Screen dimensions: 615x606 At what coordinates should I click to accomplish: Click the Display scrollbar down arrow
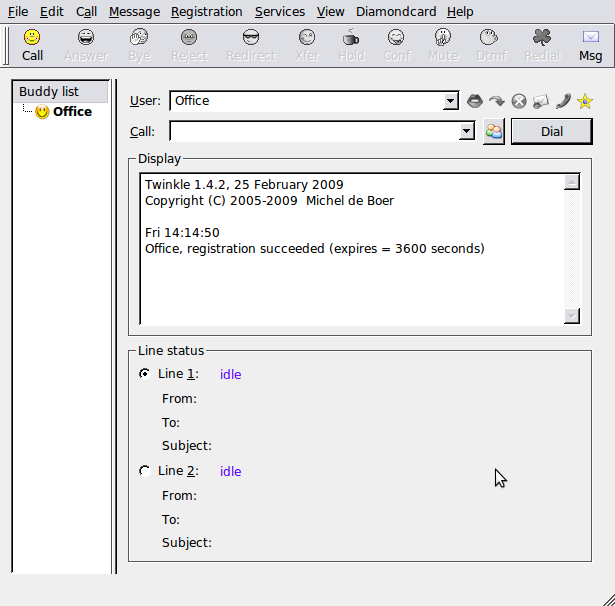pyautogui.click(x=572, y=316)
